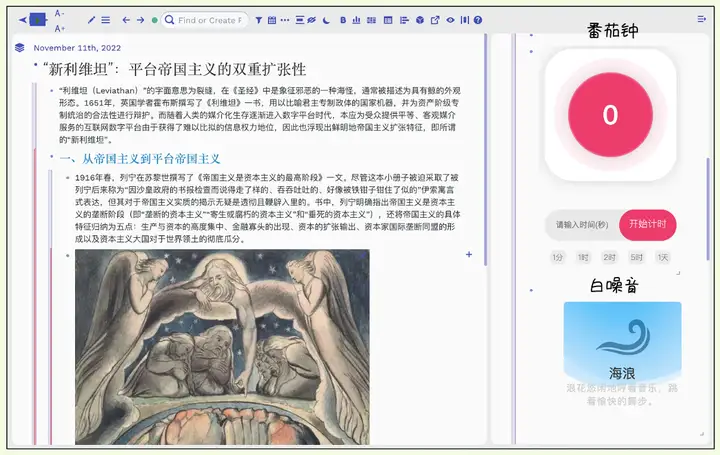Click the blue block logo with green arrow

38,20
